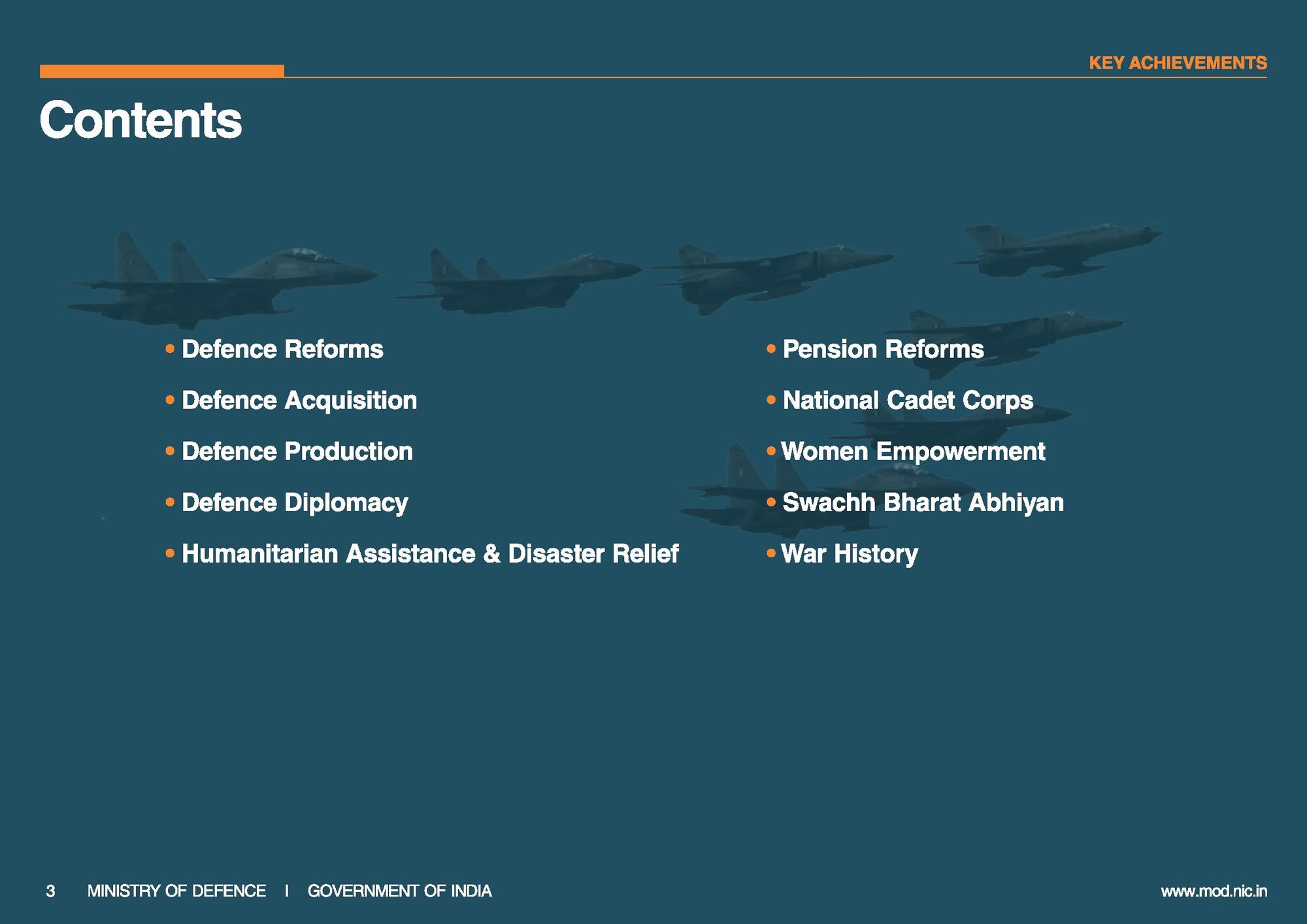The width and height of the screenshot is (1307, 924).
Task: Click the GOVERNMENT OF INDIA footer text
Action: pos(399,891)
